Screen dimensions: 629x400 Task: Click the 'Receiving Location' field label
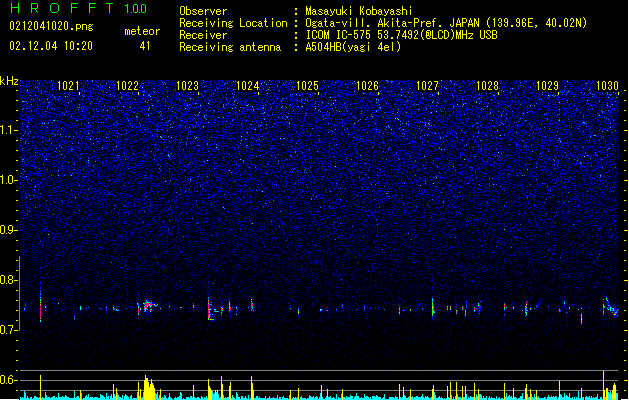[x=233, y=23]
